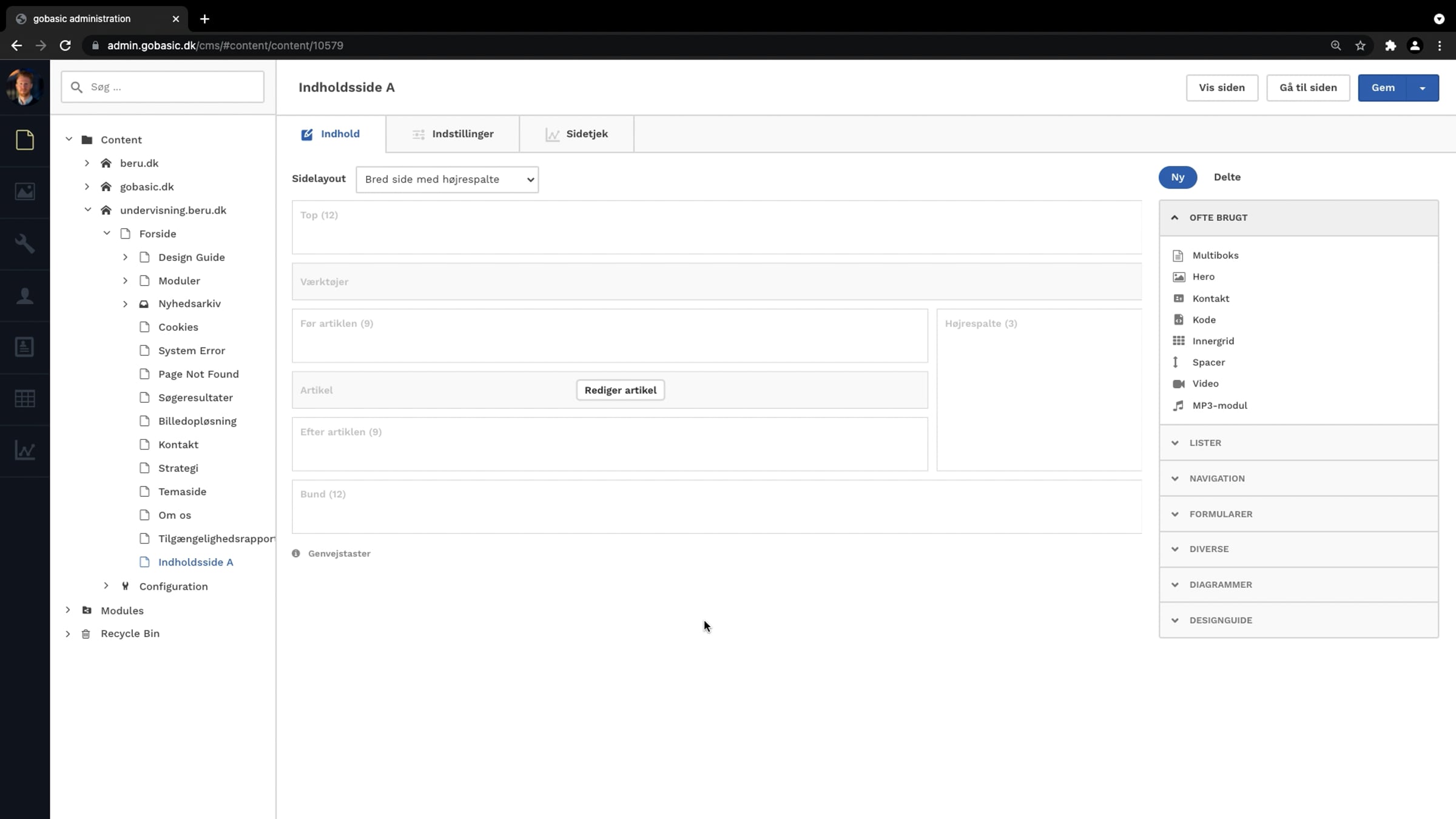The image size is (1456, 819).
Task: Click the Rediger artikel button
Action: point(620,390)
